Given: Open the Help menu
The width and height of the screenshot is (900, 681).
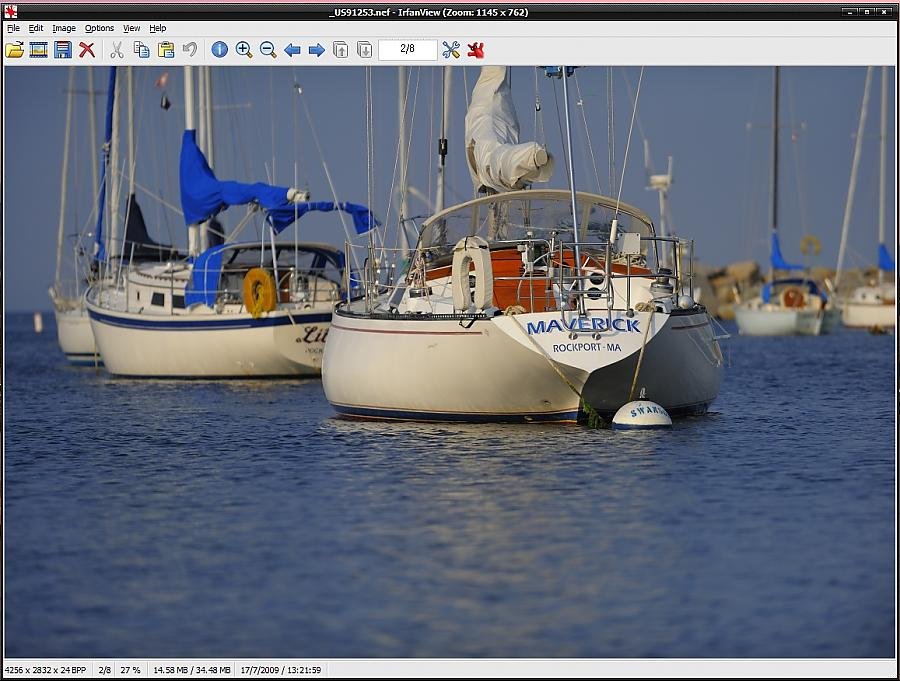Looking at the screenshot, I should coord(158,28).
